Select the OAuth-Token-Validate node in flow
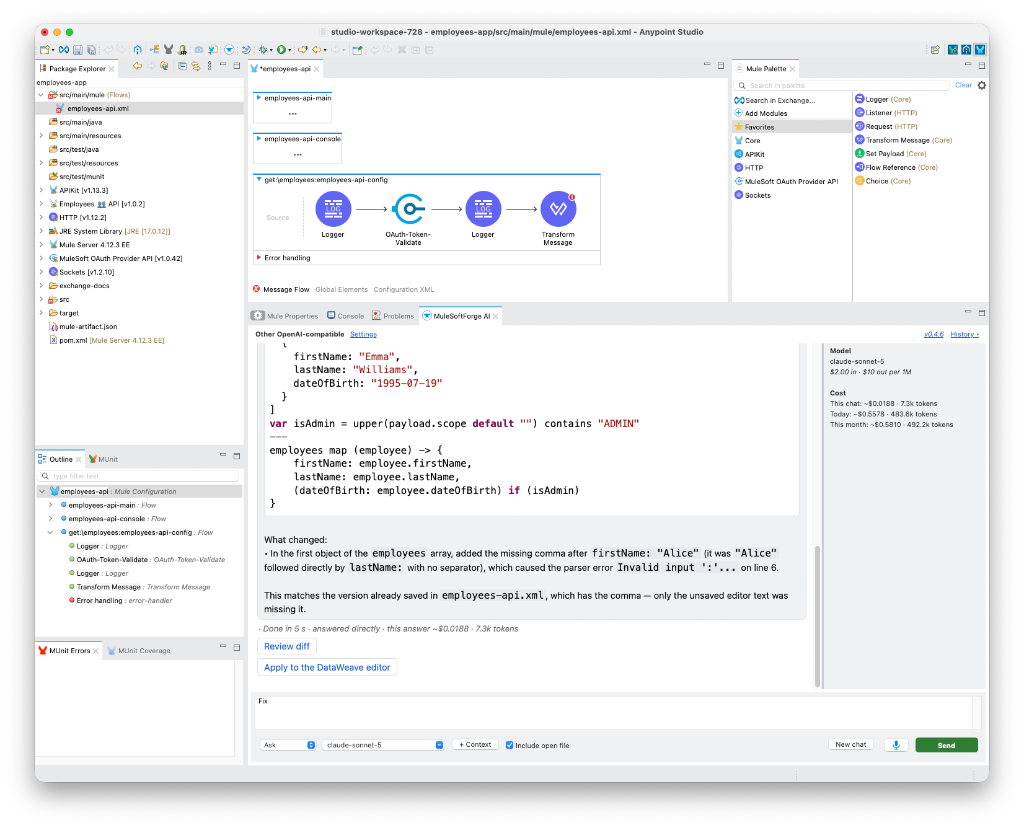 pos(409,209)
